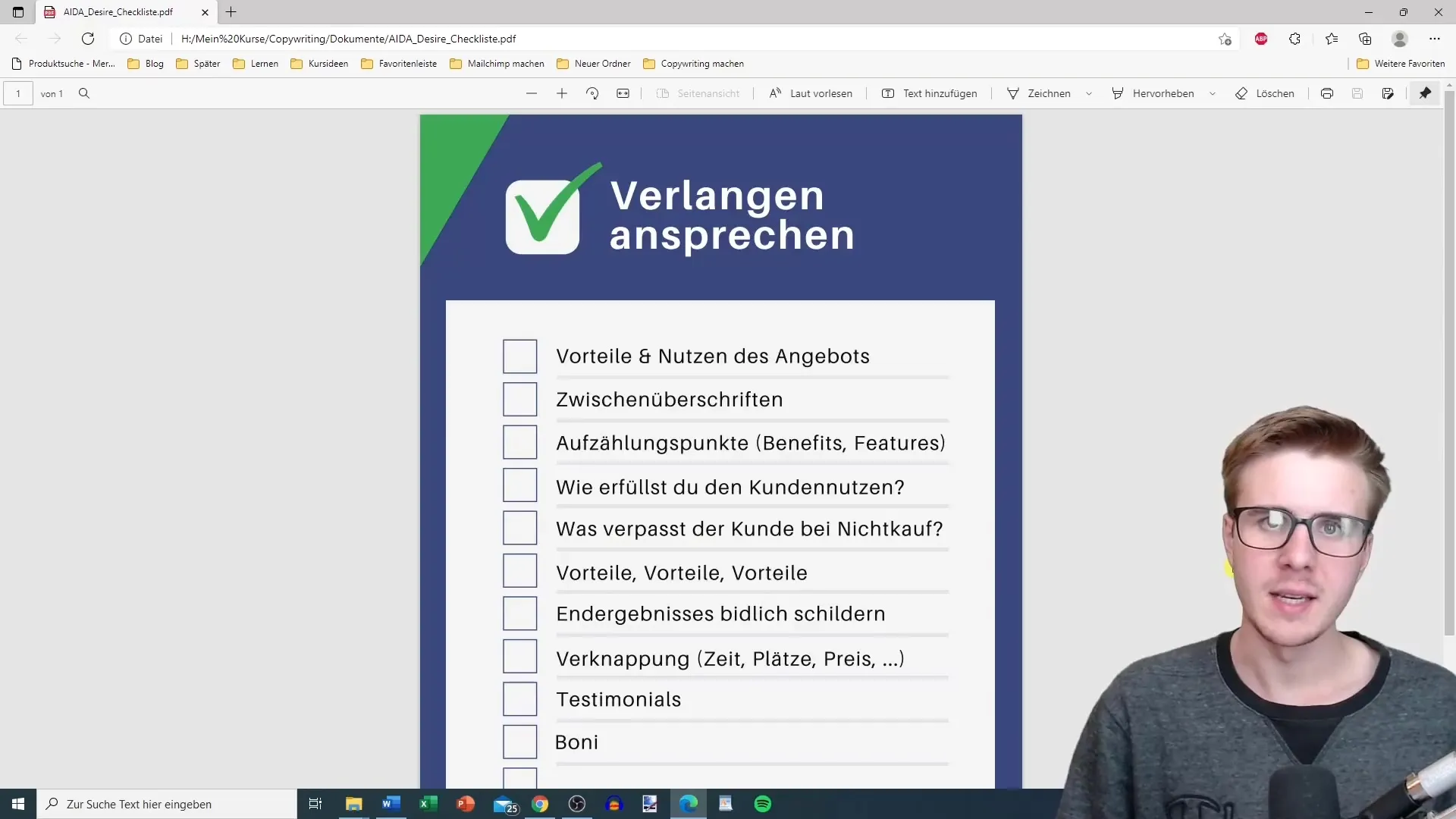
Task: Click the page number input field
Action: point(18,93)
